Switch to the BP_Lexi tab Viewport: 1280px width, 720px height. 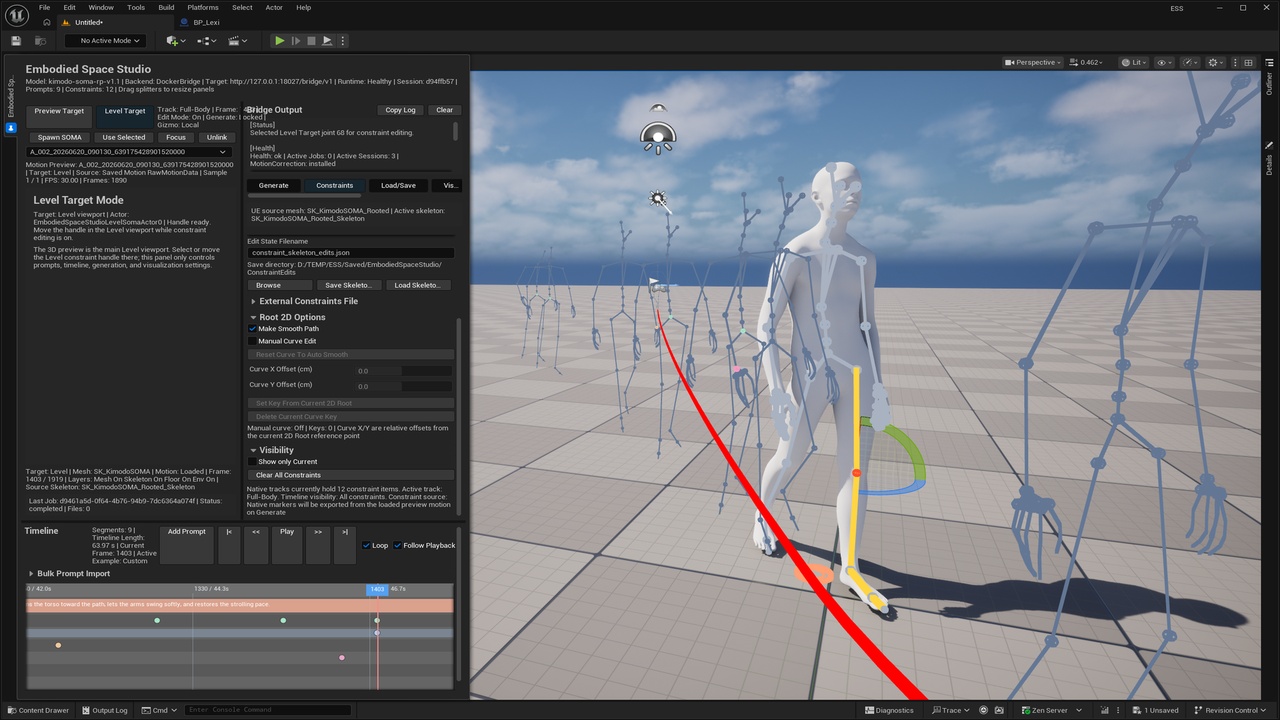tap(206, 22)
